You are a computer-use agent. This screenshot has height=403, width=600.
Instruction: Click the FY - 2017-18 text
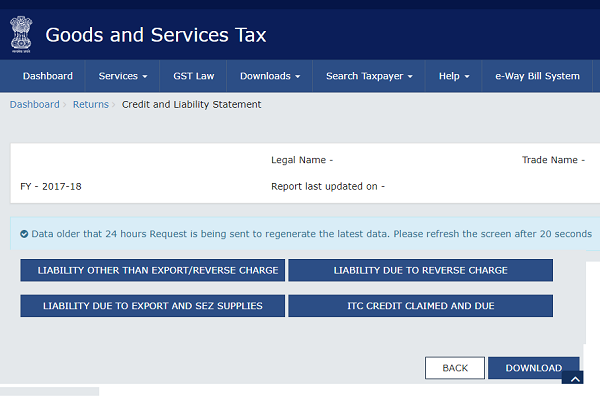pyautogui.click(x=51, y=186)
